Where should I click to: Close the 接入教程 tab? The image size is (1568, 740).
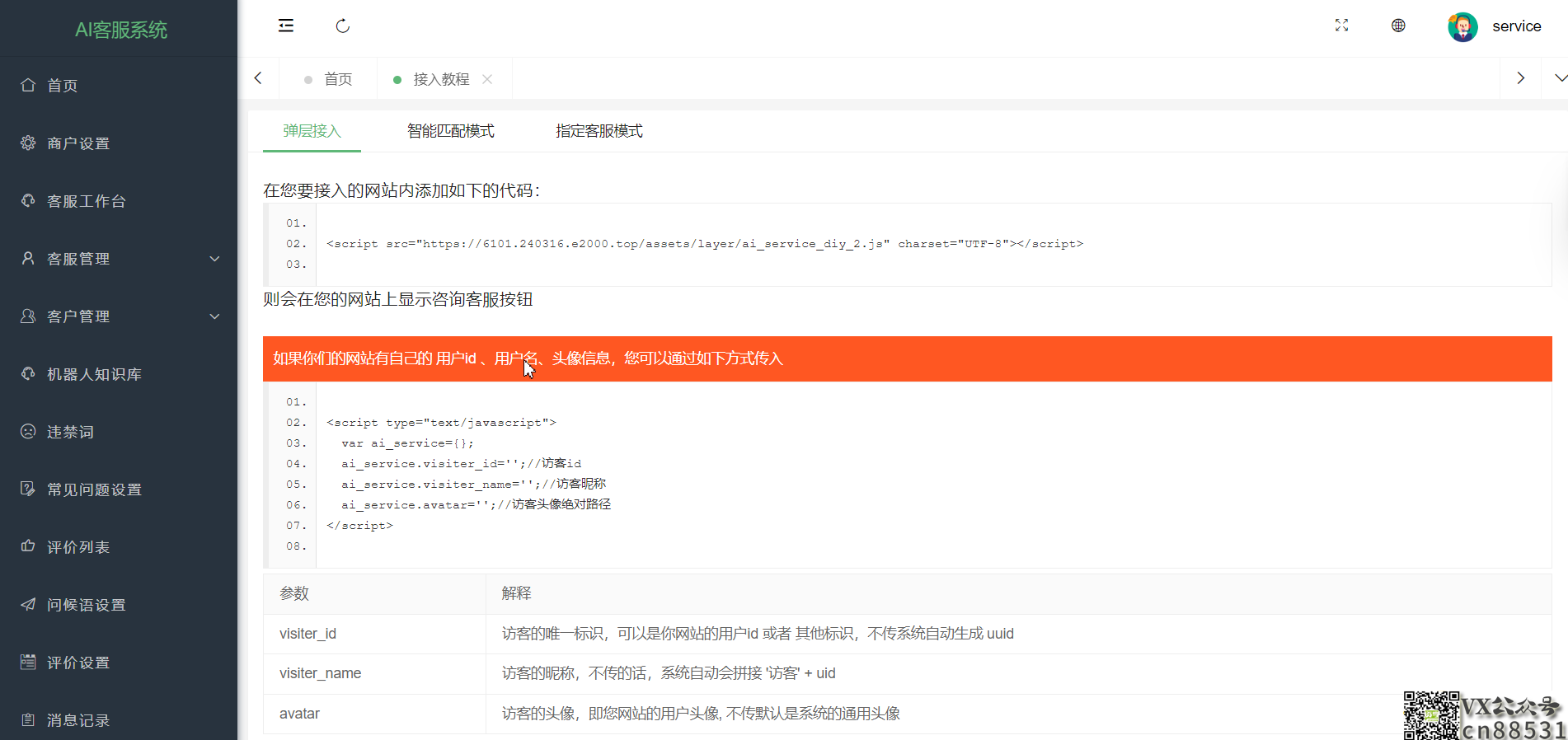click(487, 79)
